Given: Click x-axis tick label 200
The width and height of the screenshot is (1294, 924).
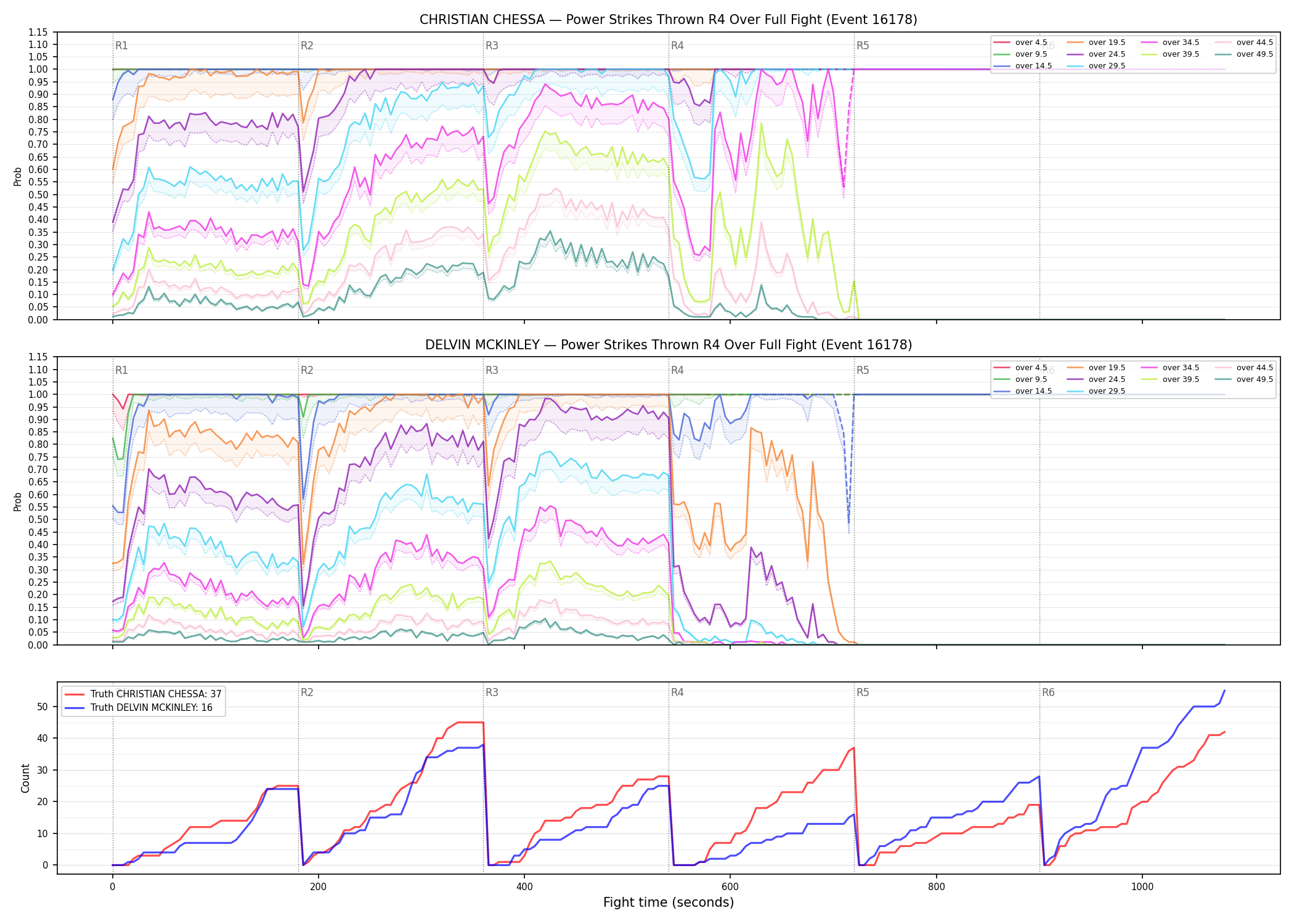Looking at the screenshot, I should click(x=319, y=887).
